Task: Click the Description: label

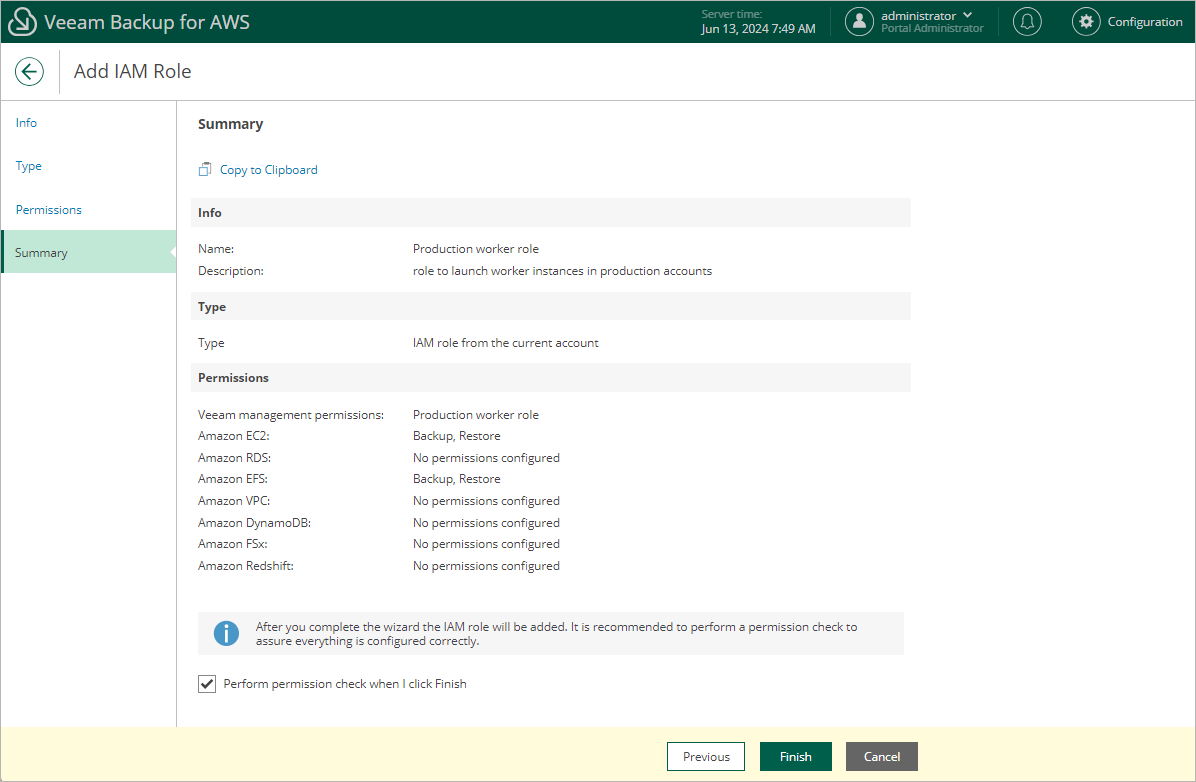Action: pyautogui.click(x=230, y=271)
